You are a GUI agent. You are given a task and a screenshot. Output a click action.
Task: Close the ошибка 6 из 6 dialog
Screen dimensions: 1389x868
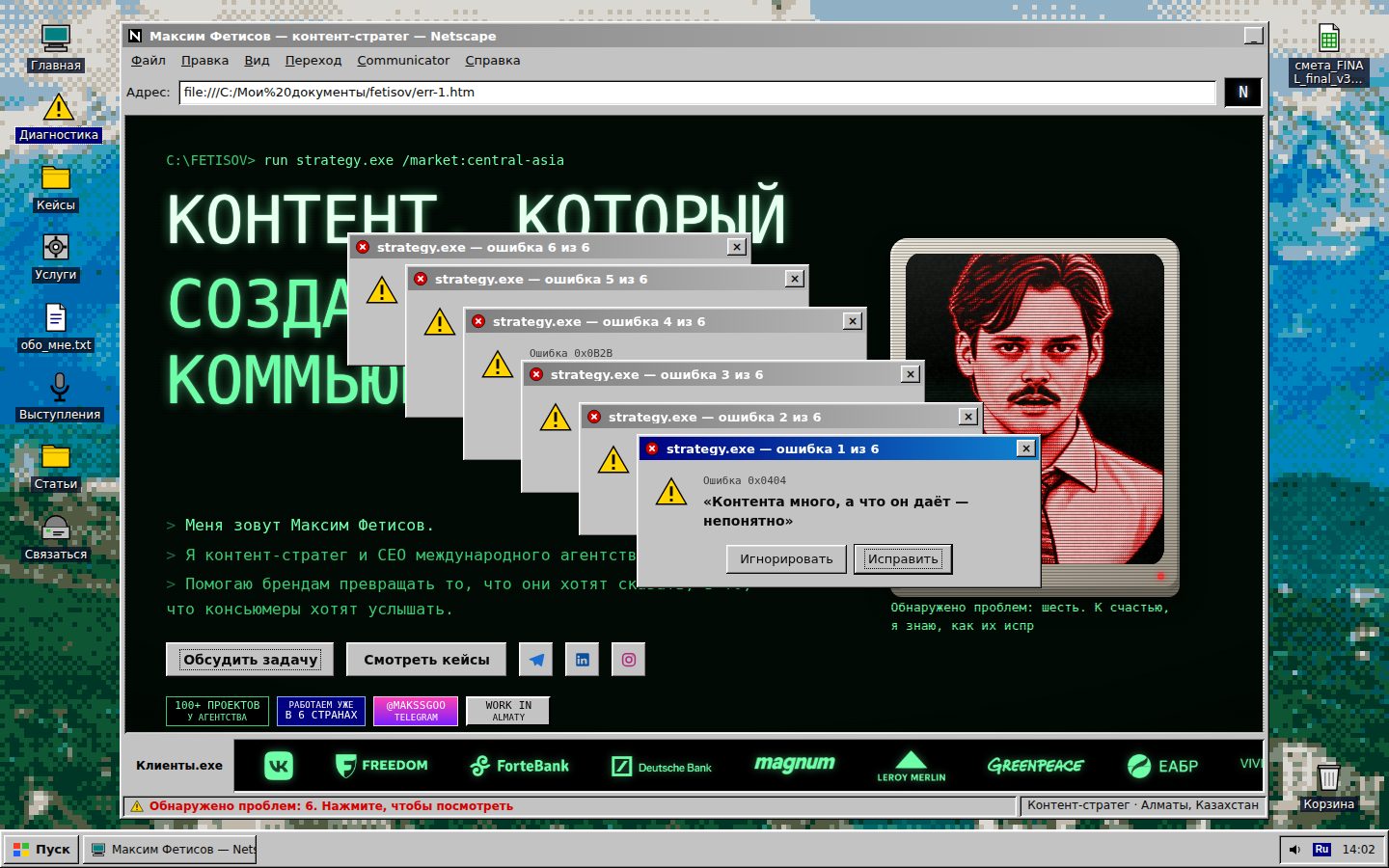click(x=737, y=247)
